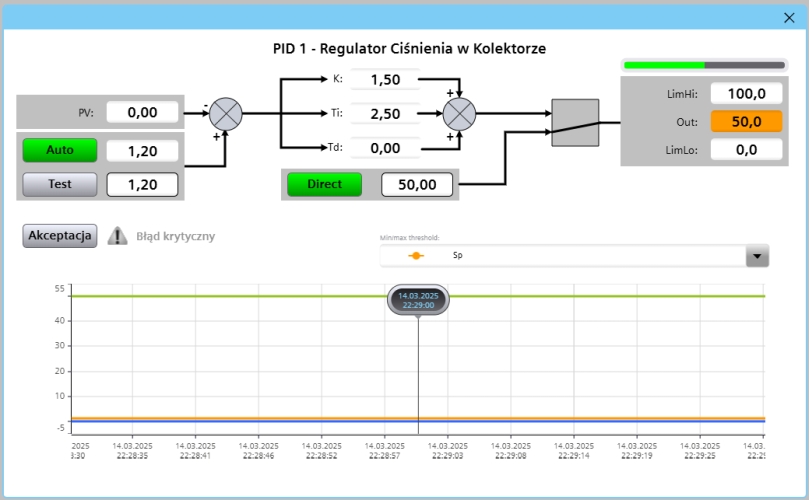Viewport: 809px width, 500px height.
Task: Select the LimLo value field 0,0
Action: (746, 150)
